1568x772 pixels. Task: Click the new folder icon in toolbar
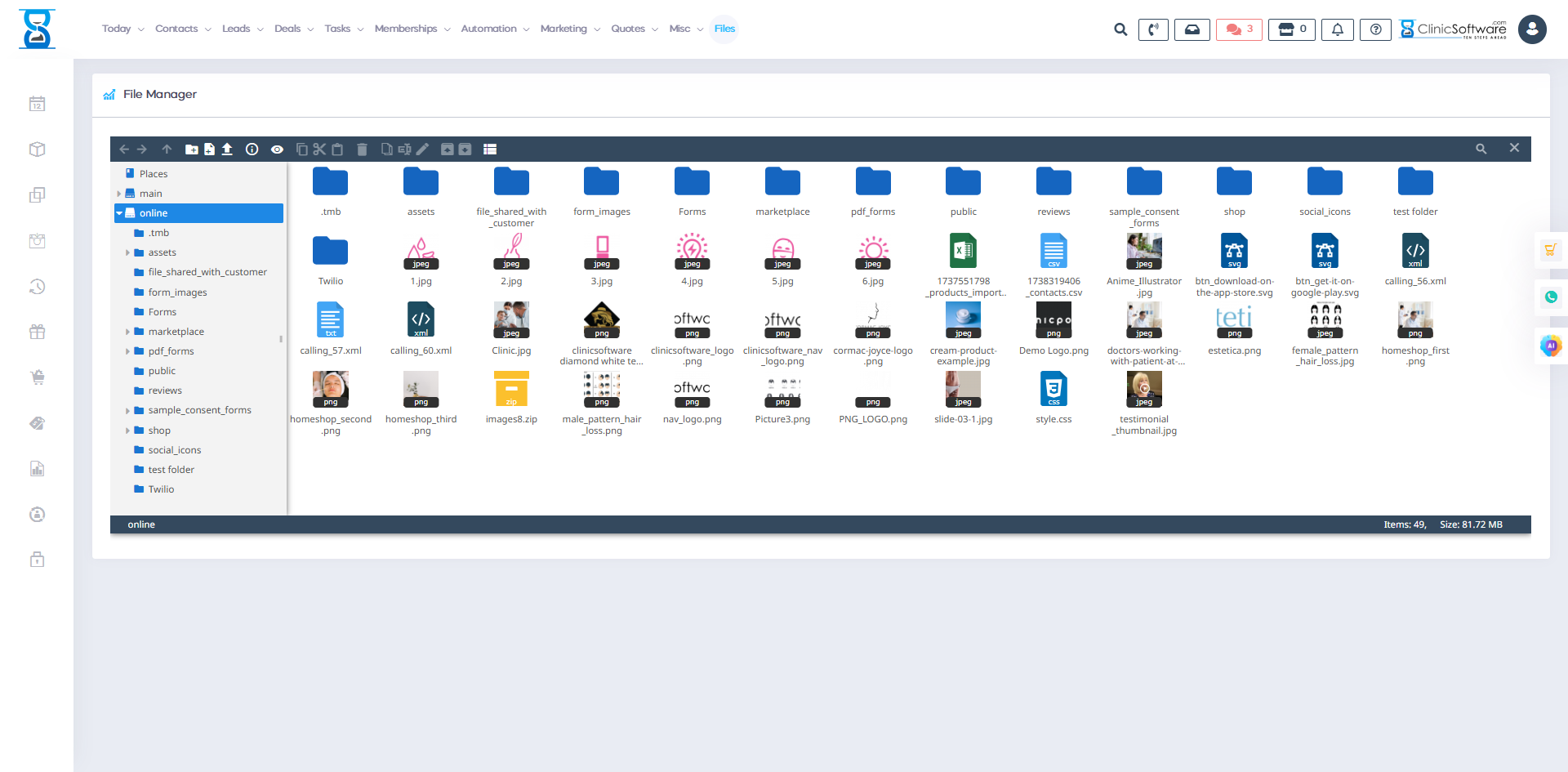pyautogui.click(x=191, y=149)
